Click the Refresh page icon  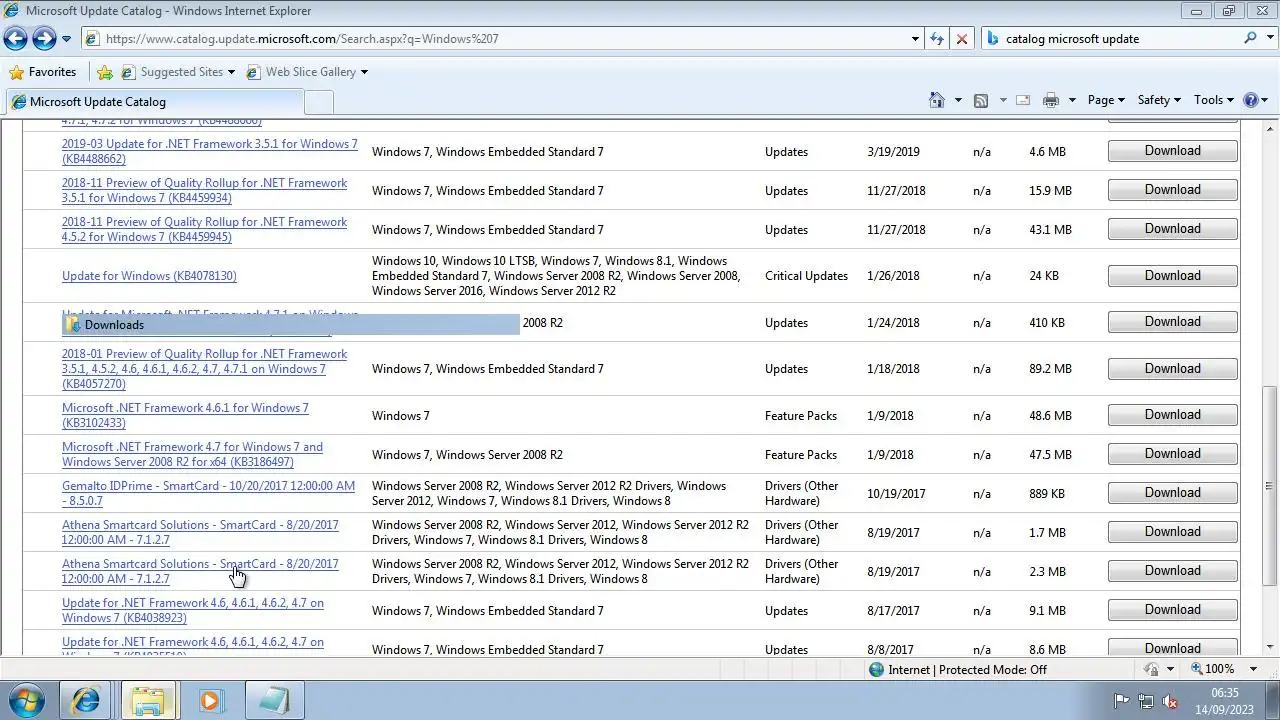(x=937, y=39)
